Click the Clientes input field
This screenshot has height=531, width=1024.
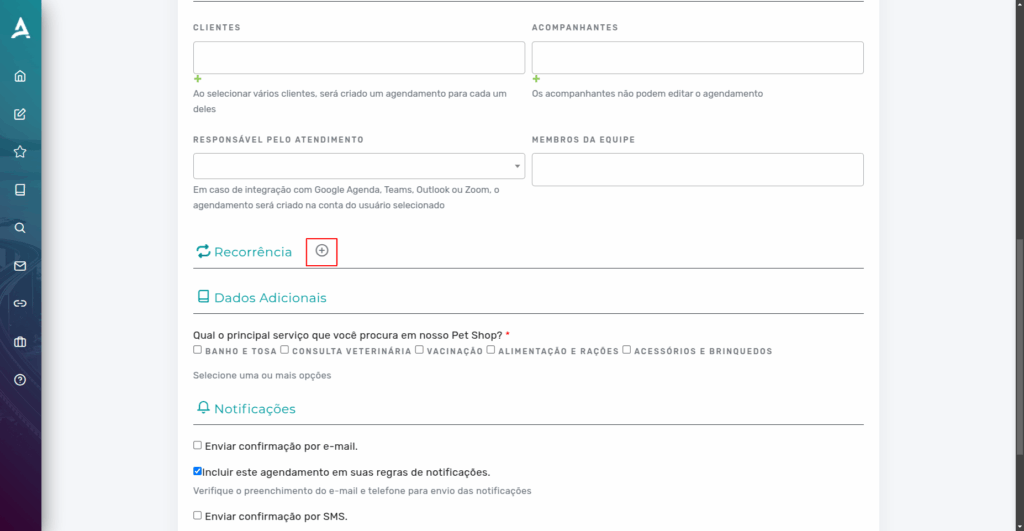point(359,57)
